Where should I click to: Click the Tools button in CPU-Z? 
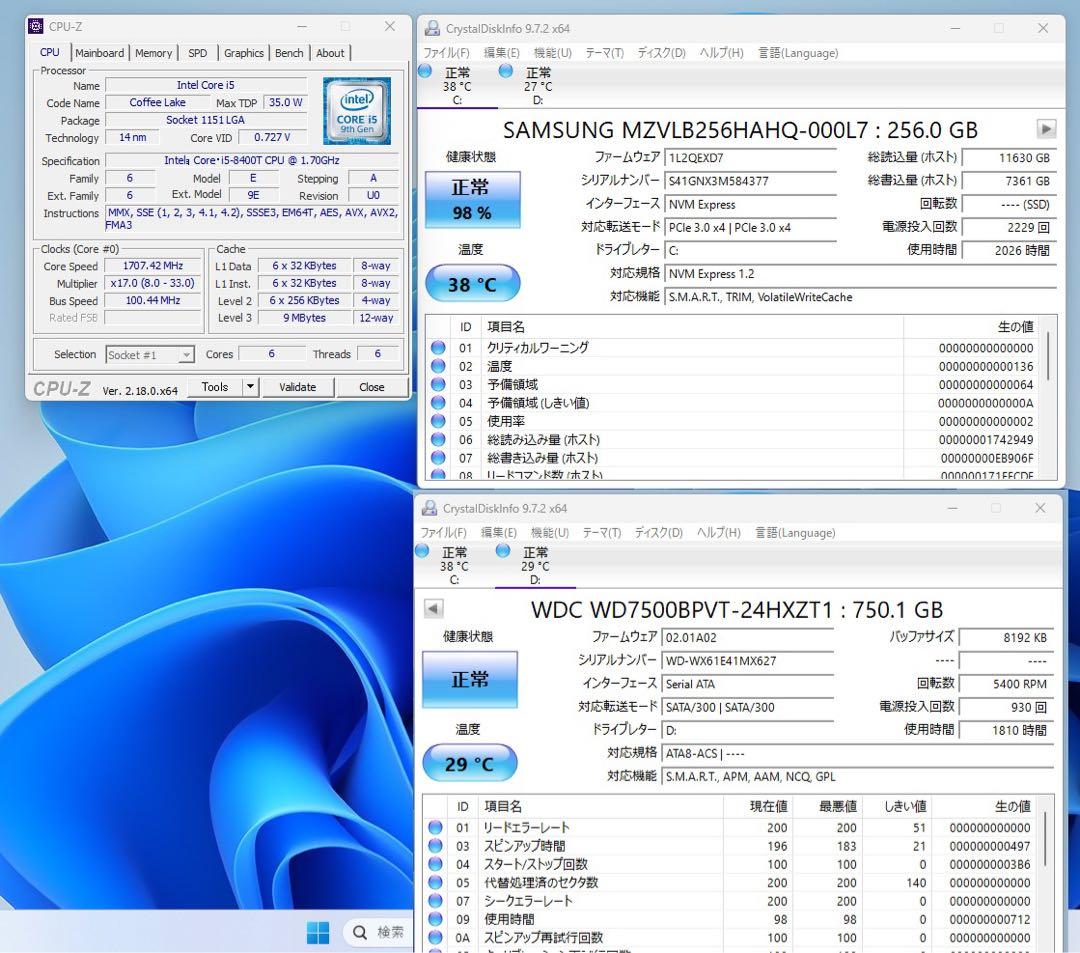pyautogui.click(x=215, y=387)
